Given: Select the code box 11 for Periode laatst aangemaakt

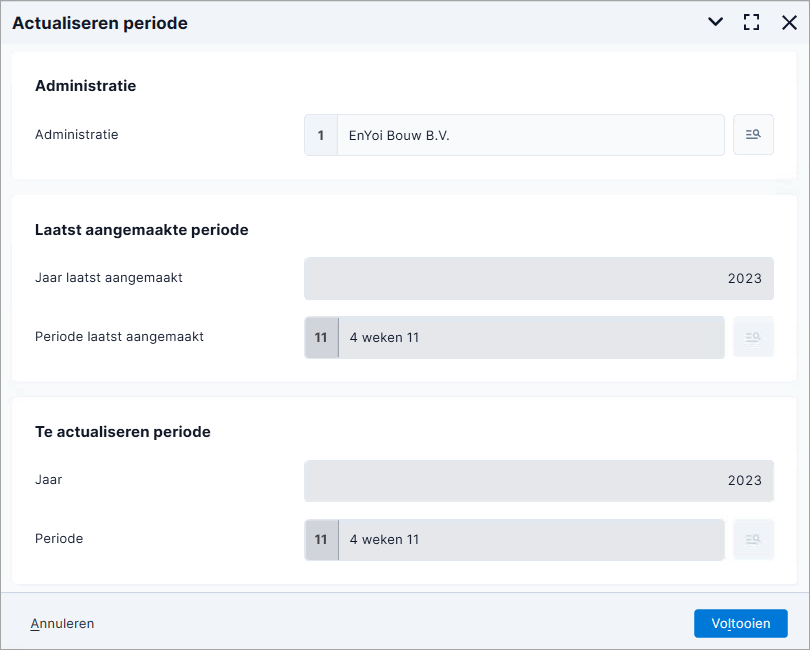Looking at the screenshot, I should click(321, 337).
